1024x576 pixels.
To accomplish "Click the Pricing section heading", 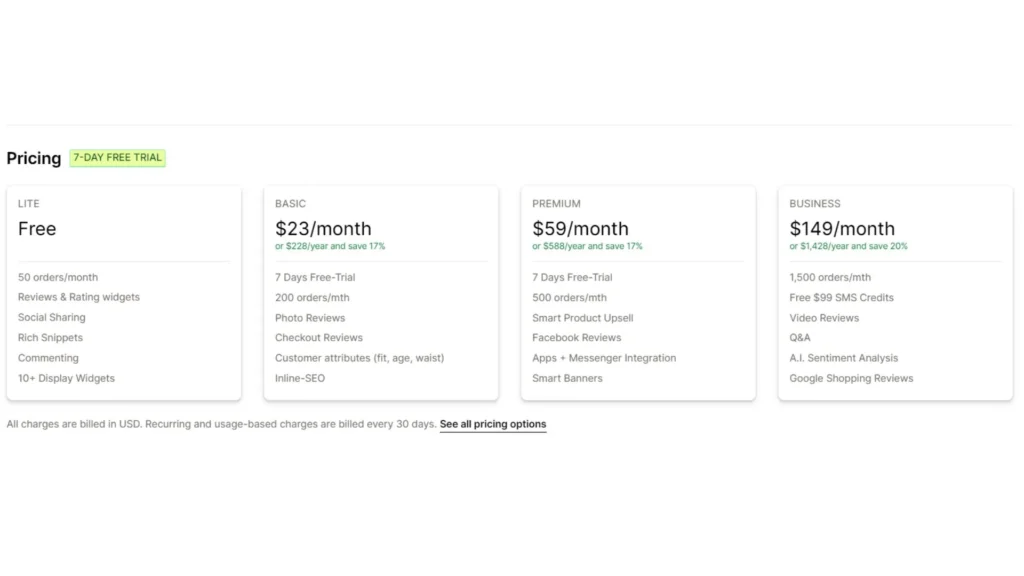I will click(x=34, y=158).
